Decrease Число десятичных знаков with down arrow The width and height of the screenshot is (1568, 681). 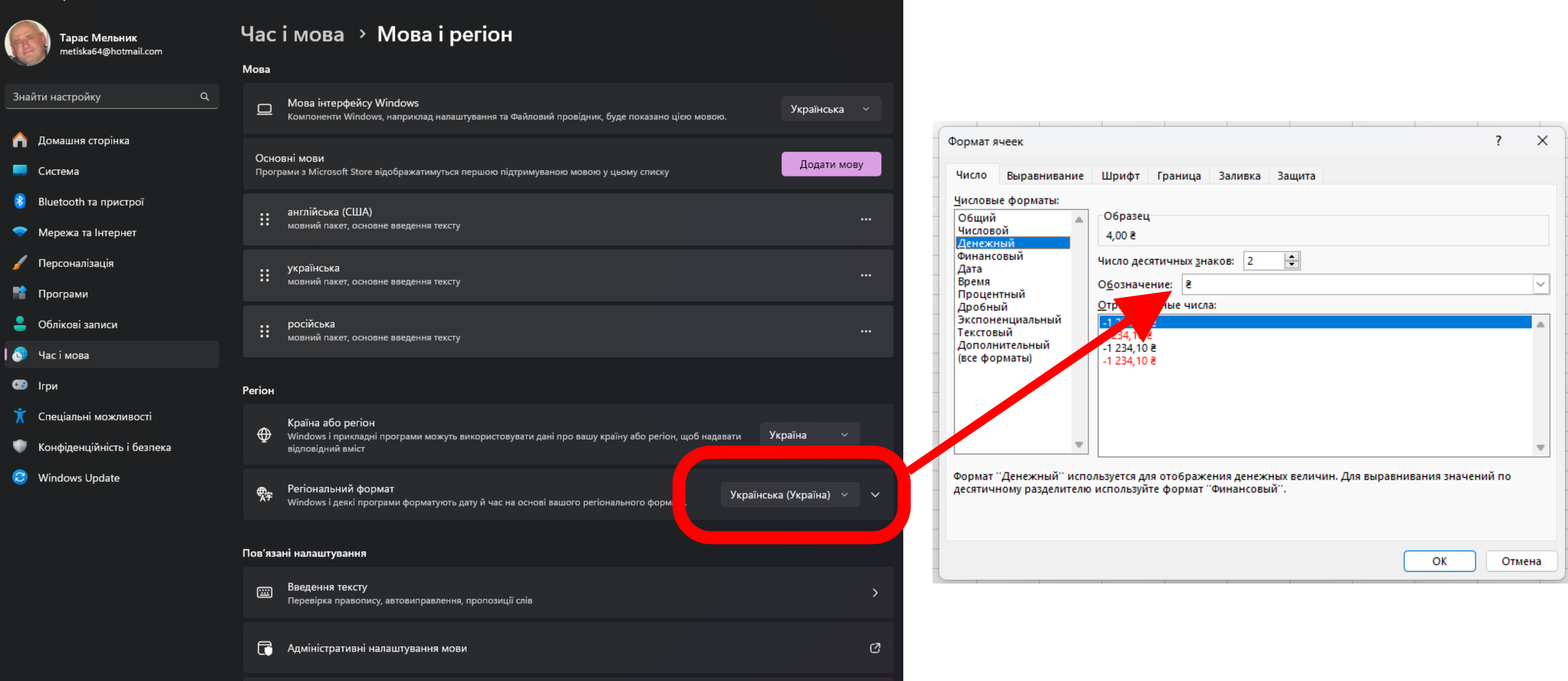(x=1291, y=265)
